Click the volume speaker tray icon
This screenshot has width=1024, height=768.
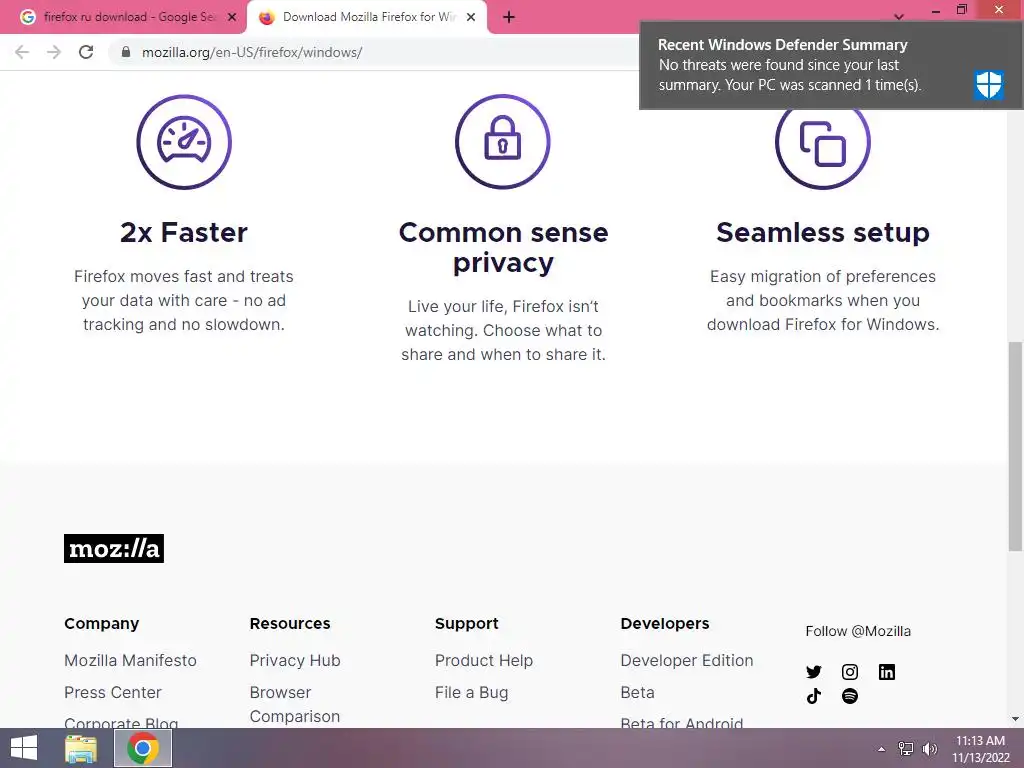click(929, 749)
